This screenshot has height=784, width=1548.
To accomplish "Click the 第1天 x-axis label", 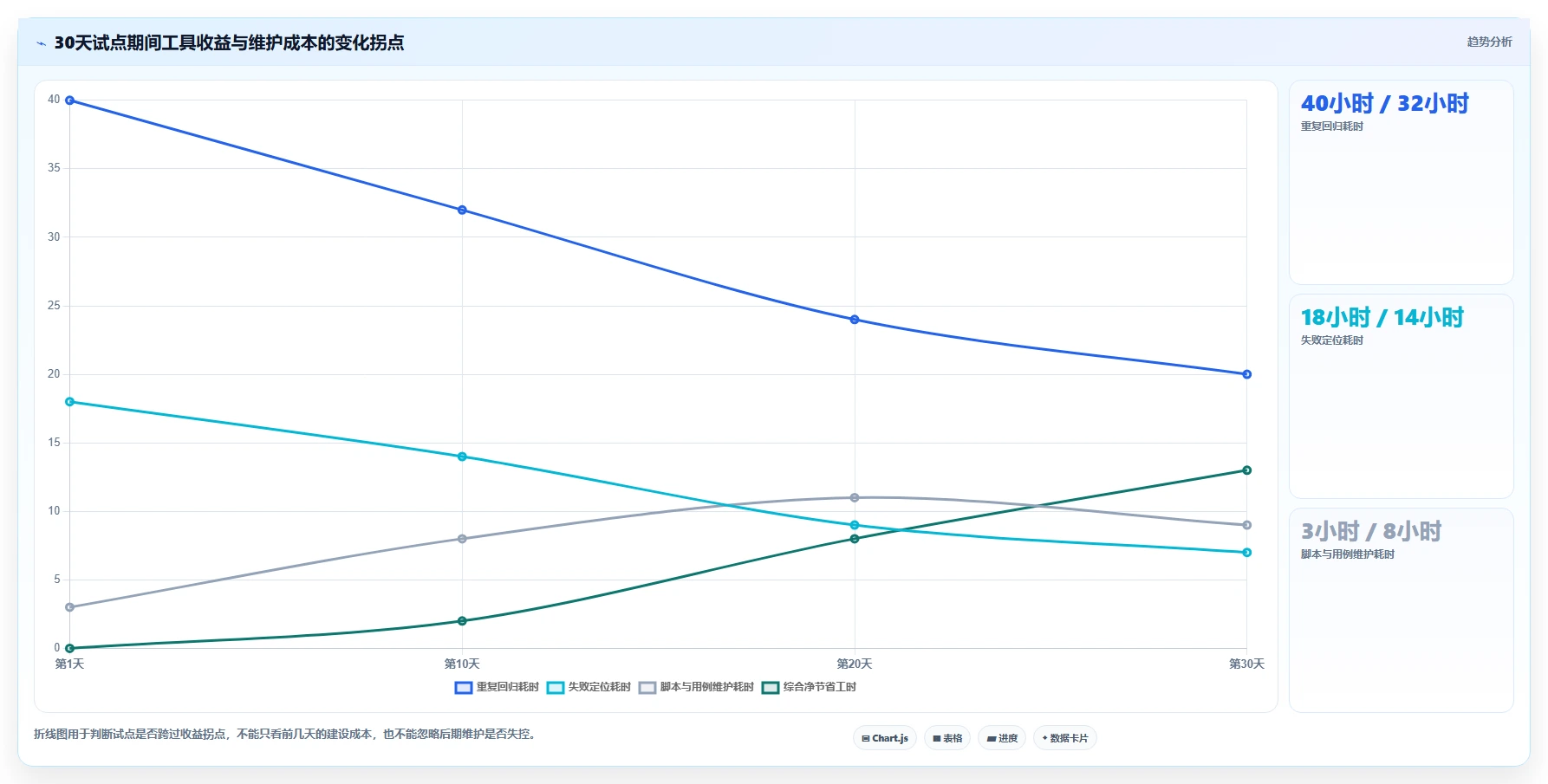I will [70, 664].
